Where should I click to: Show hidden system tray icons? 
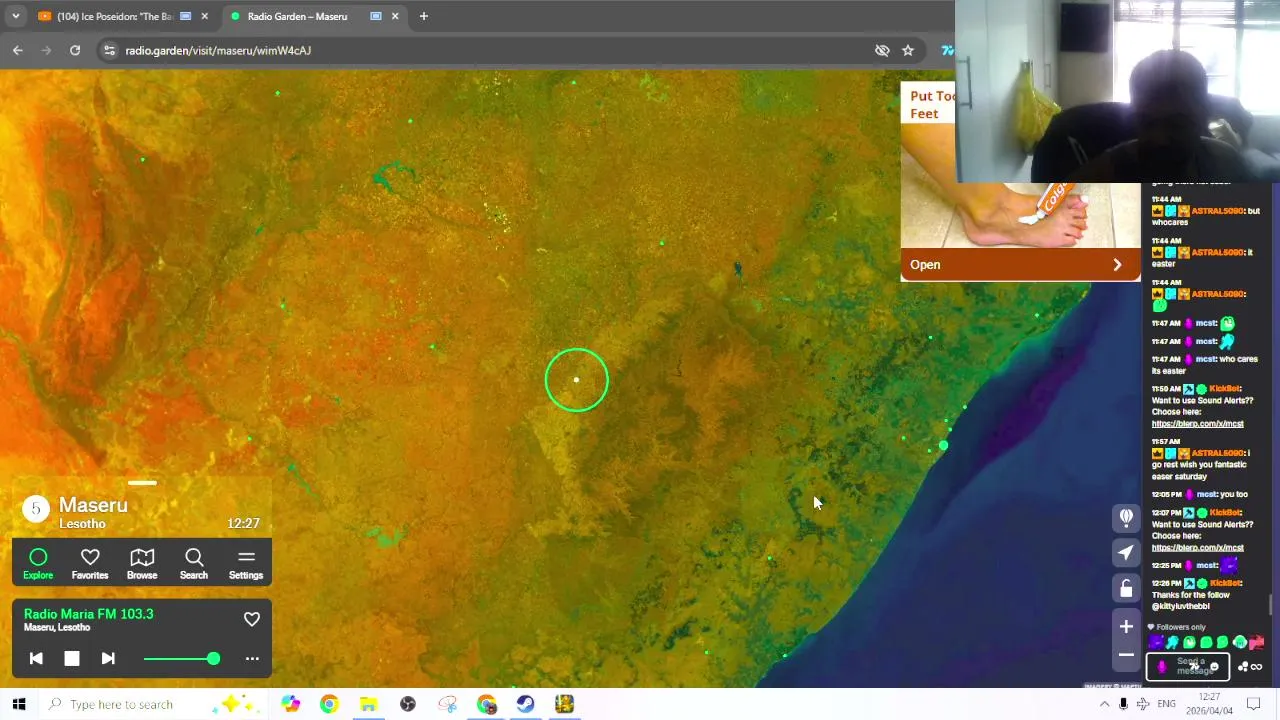tap(1104, 704)
